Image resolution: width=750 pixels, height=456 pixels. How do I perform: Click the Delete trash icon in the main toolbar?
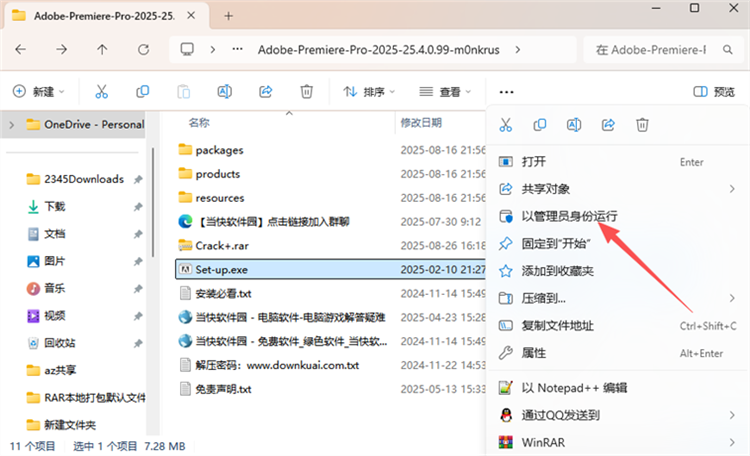click(307, 91)
